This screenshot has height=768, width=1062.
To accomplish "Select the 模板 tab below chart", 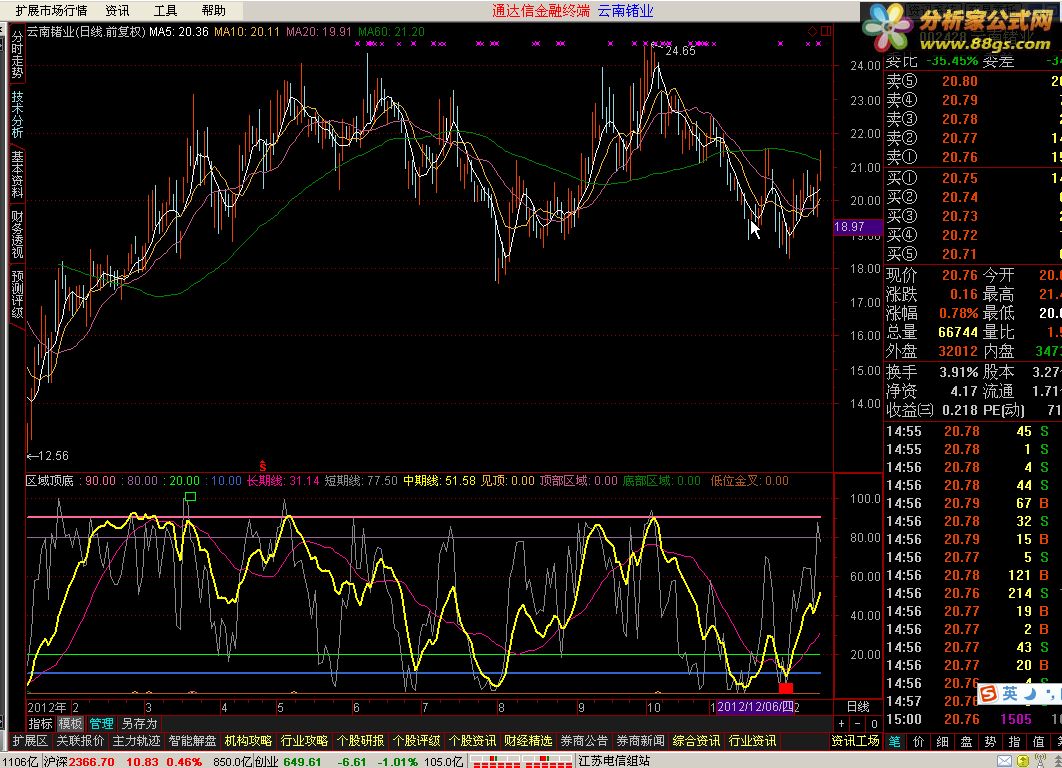I will pos(70,723).
